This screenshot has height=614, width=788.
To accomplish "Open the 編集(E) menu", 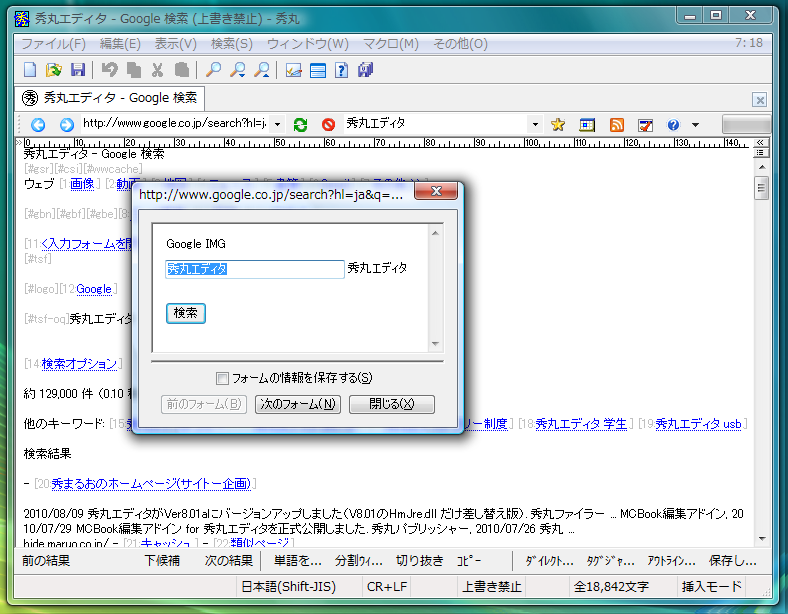I will point(120,44).
